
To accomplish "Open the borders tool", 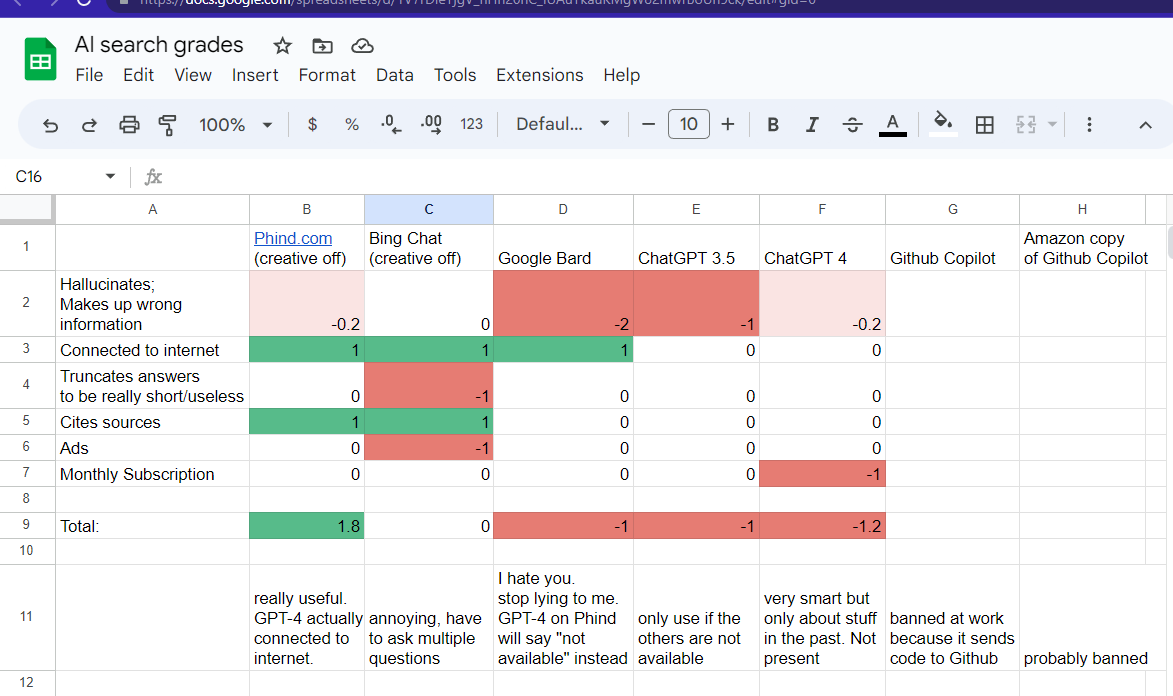I will [x=984, y=124].
